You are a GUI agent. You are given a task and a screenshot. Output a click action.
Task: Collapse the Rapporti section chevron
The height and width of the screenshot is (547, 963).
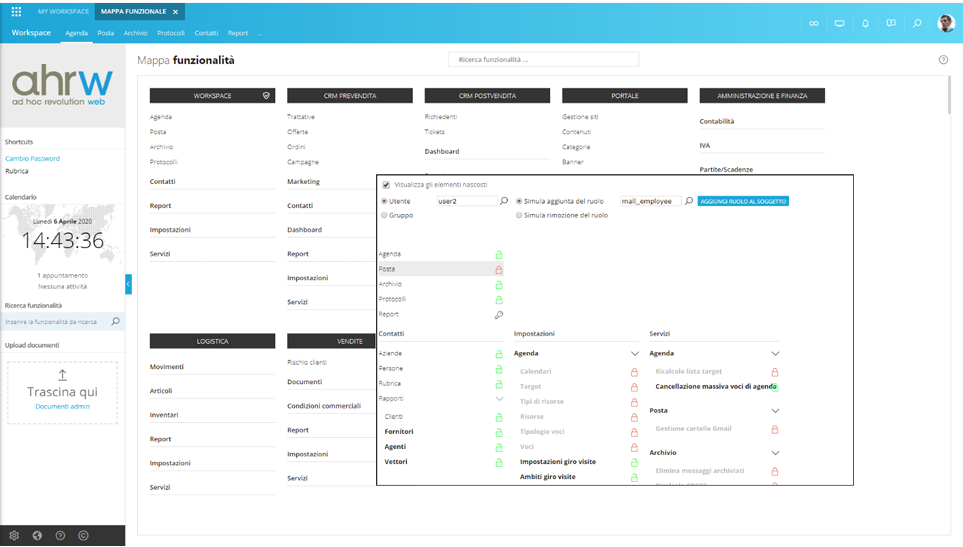pos(499,399)
